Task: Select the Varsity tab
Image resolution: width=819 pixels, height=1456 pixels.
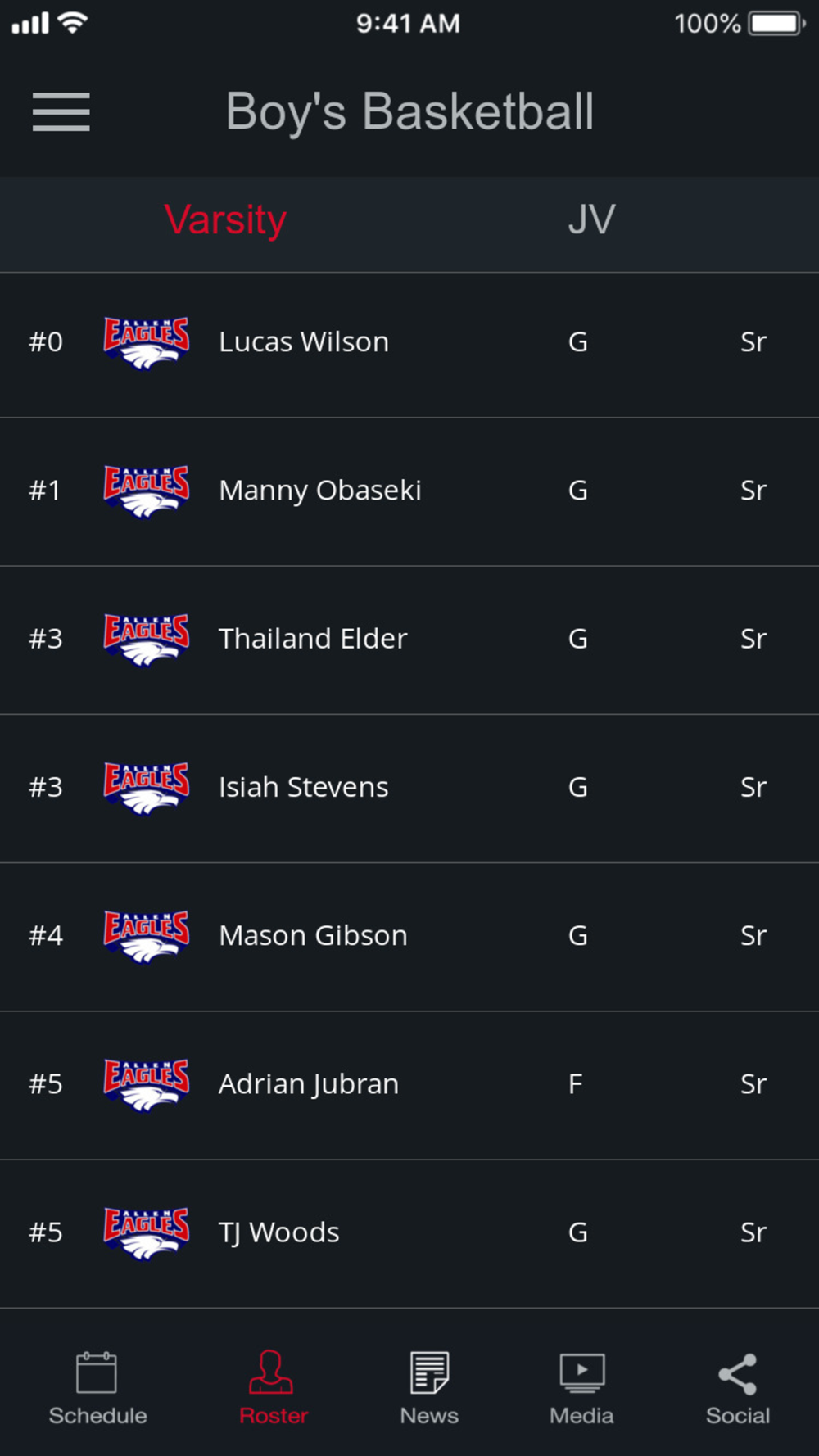Action: click(225, 219)
